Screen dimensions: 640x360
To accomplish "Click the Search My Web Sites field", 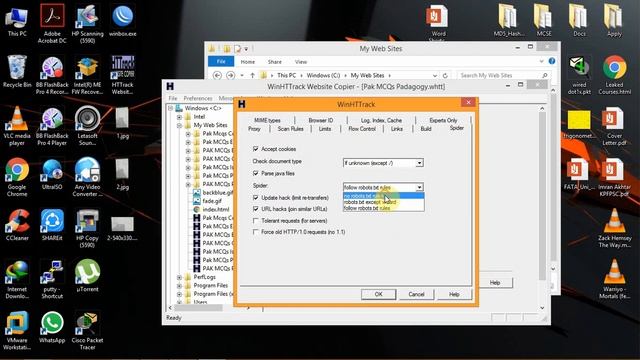I will point(503,76).
